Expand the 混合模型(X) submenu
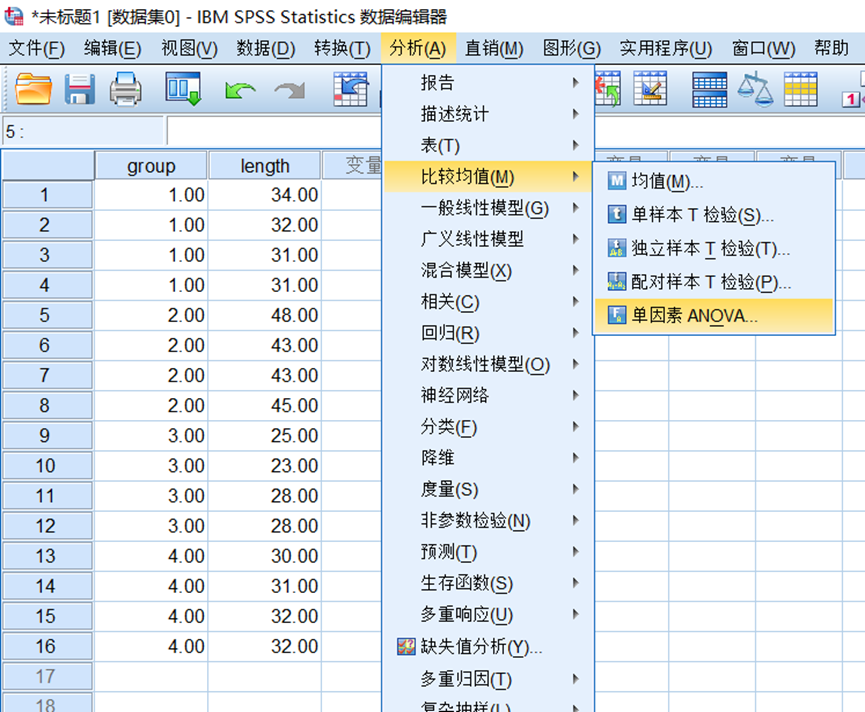 tap(488, 271)
